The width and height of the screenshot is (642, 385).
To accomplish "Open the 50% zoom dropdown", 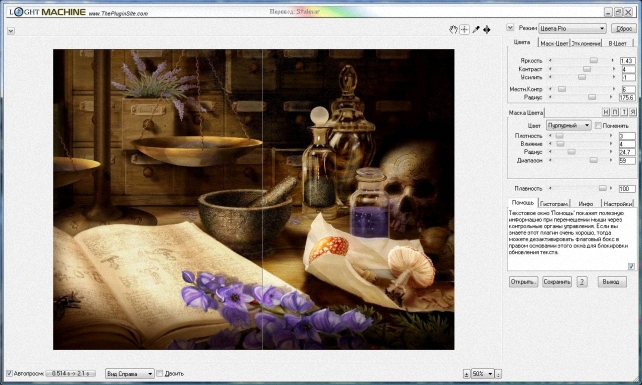I will click(482, 374).
